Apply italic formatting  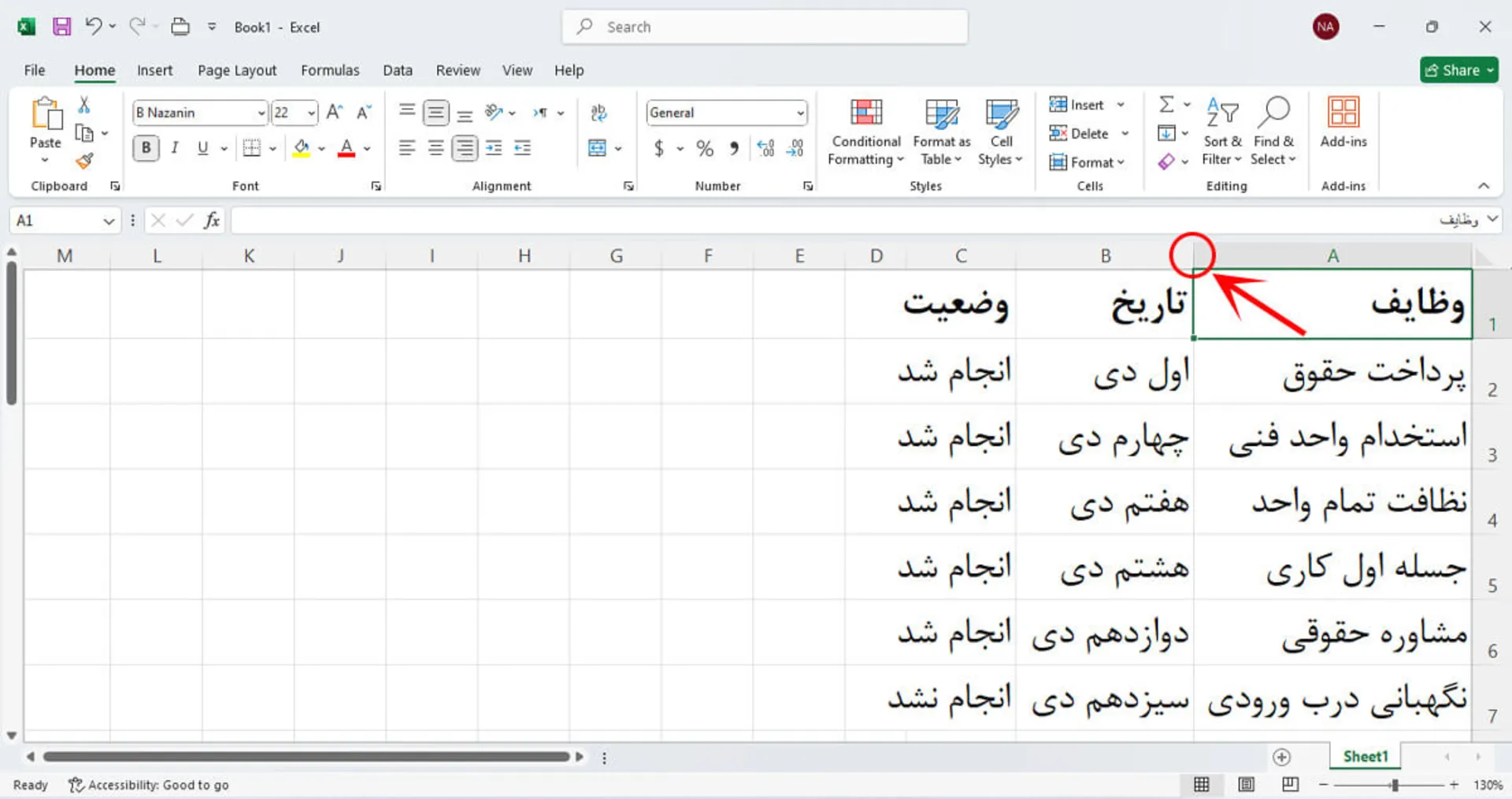[174, 147]
